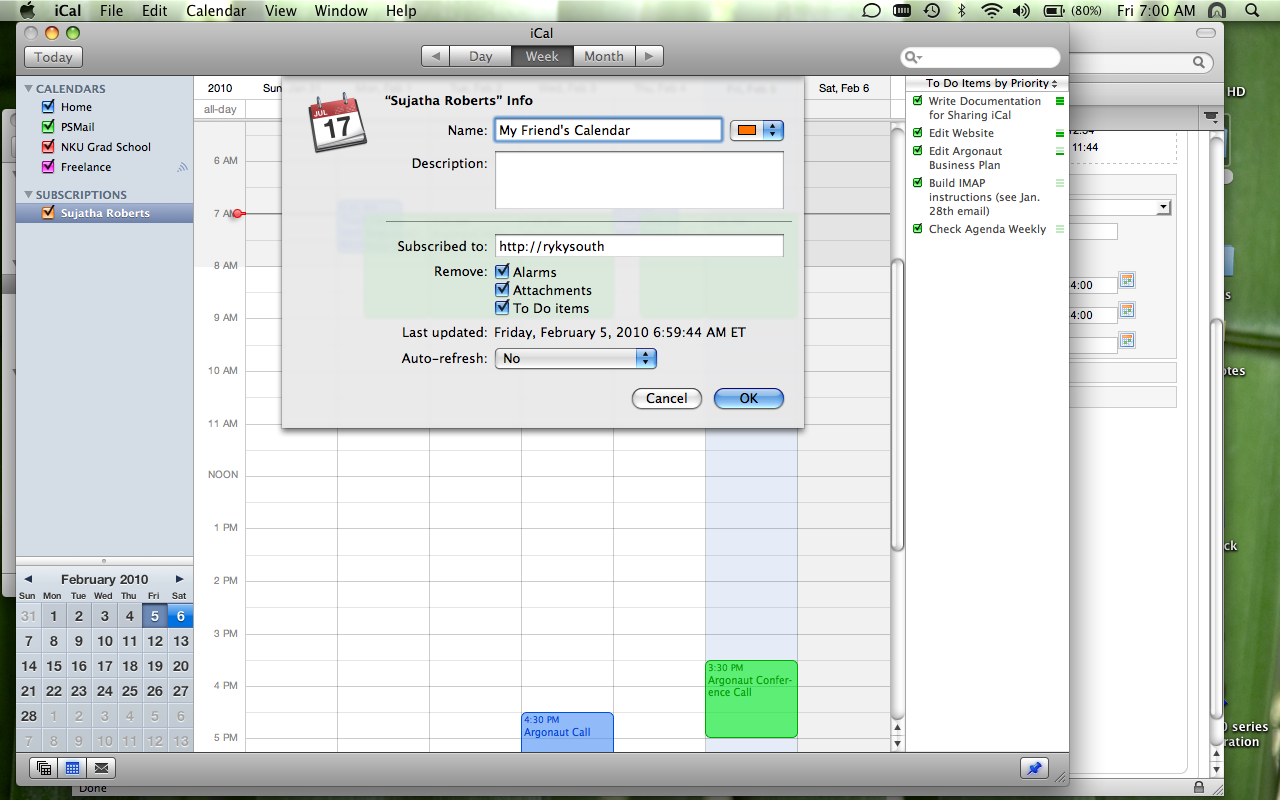Click the Description text area
This screenshot has height=800, width=1280.
[639, 180]
